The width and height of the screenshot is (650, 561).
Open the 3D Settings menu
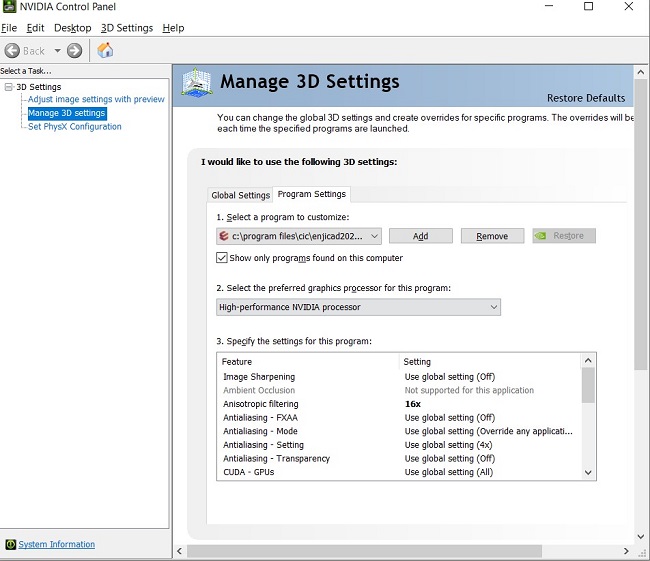point(127,28)
